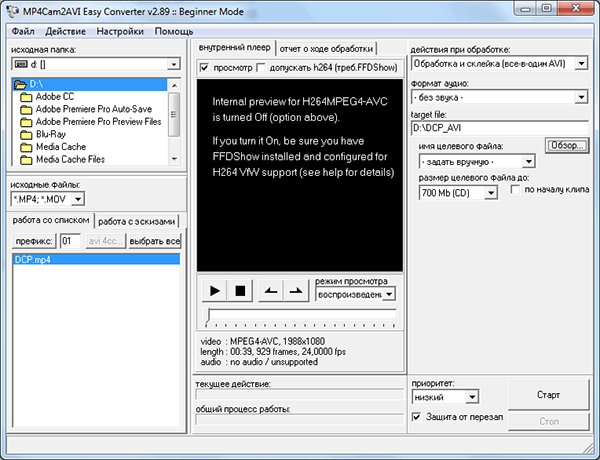Click the avi 4cc... button
The height and width of the screenshot is (460, 600).
[x=105, y=241]
